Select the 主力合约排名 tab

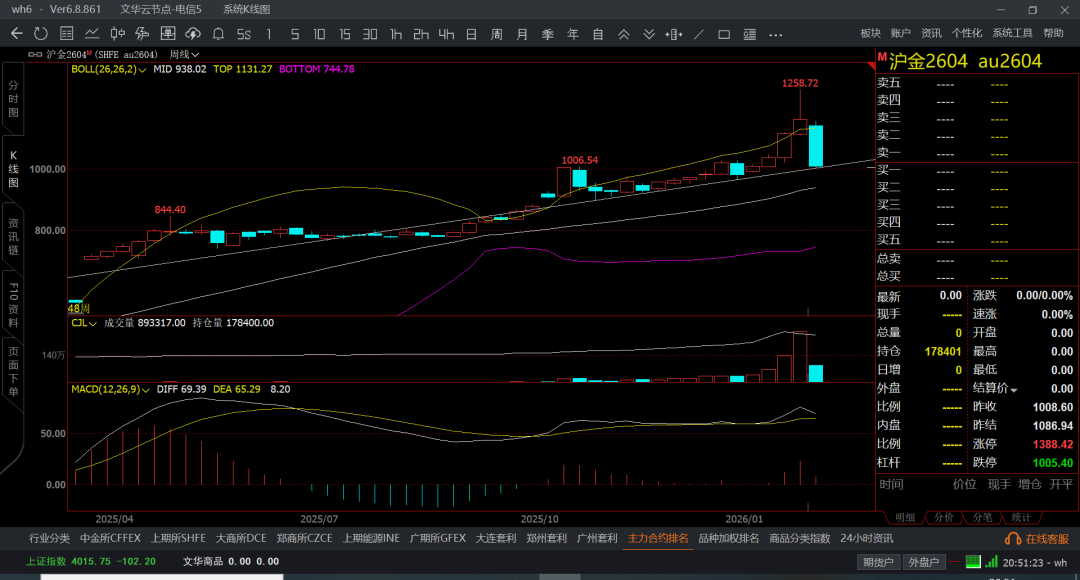658,538
